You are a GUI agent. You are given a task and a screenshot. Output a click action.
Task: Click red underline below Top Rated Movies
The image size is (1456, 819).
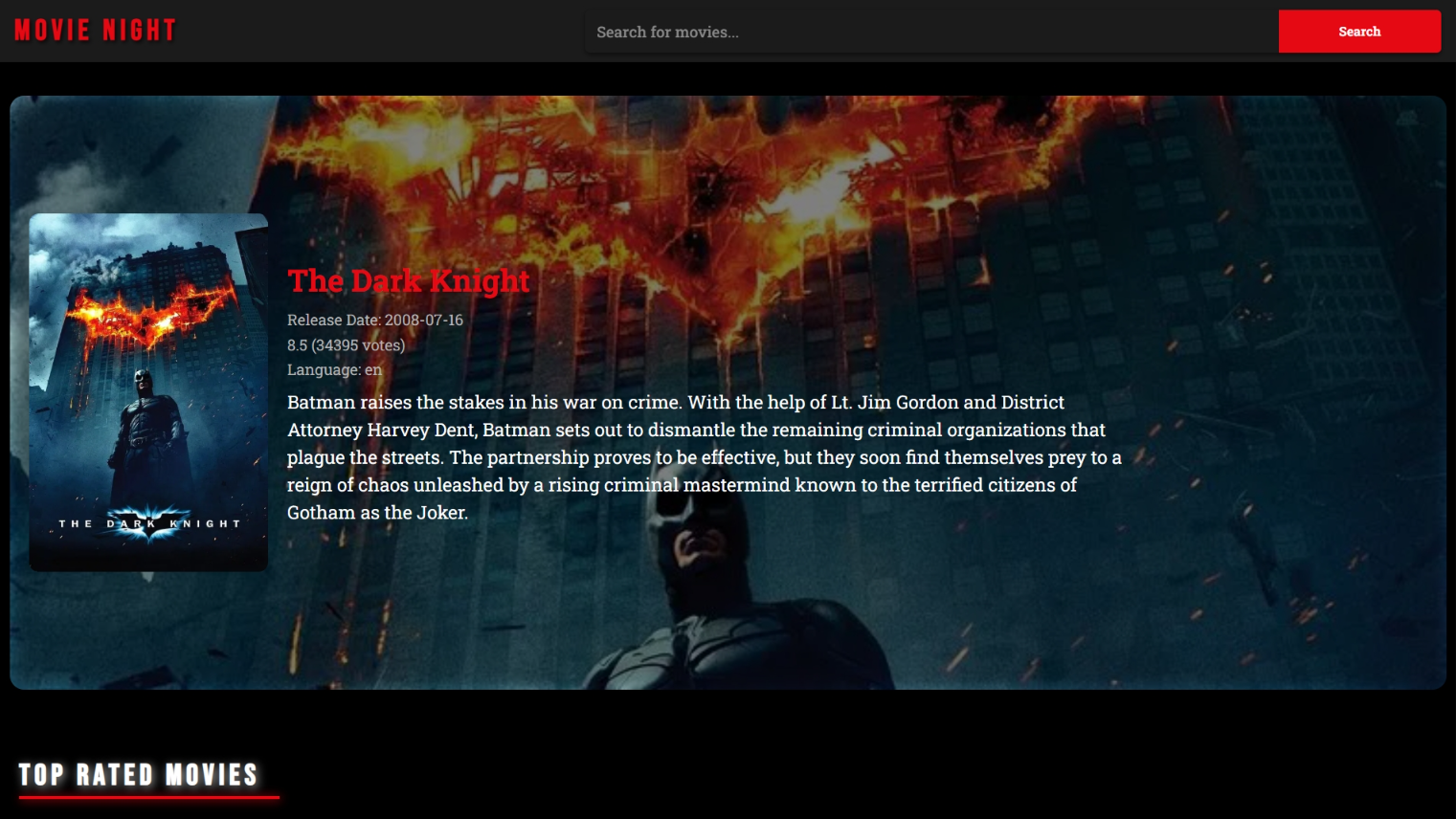149,796
